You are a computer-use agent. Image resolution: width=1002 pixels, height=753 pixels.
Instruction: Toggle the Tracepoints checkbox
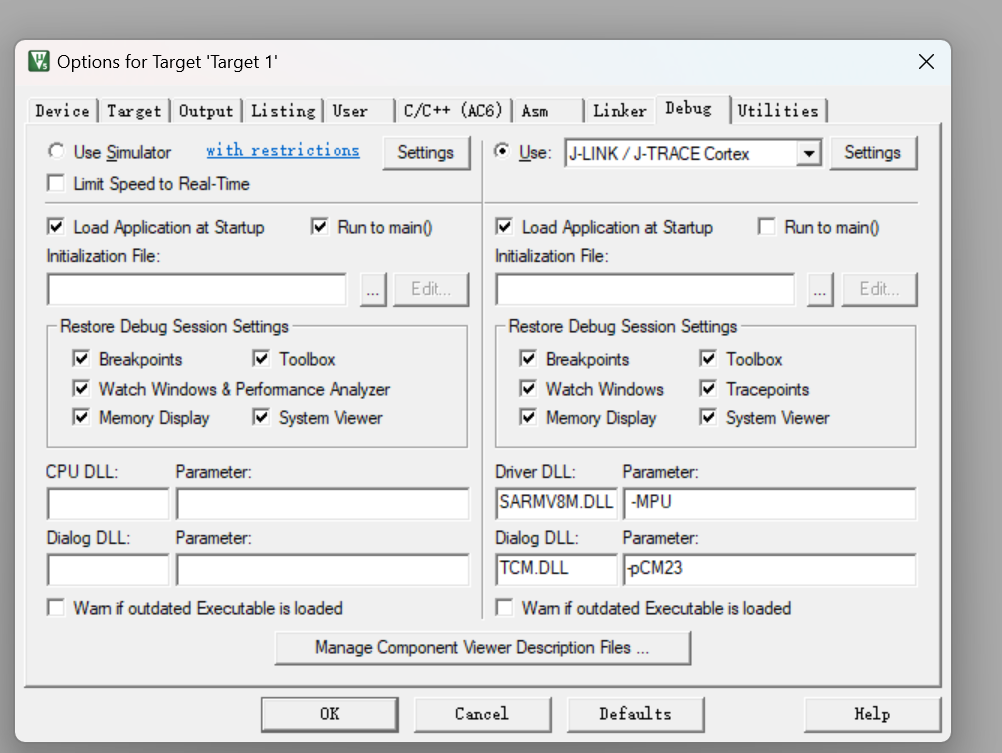click(x=708, y=389)
